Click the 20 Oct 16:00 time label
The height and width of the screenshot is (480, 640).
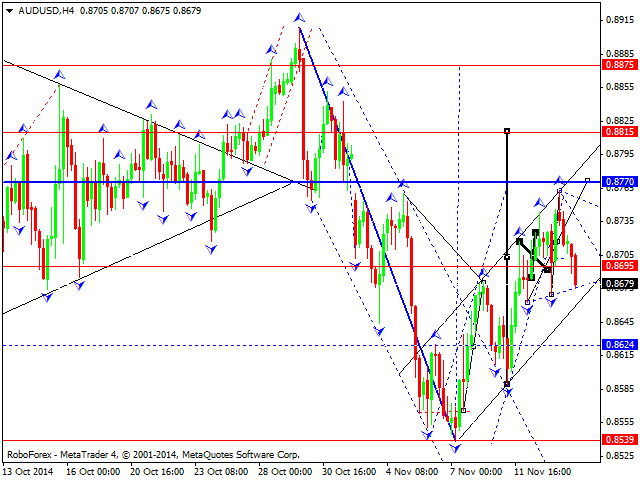click(157, 472)
